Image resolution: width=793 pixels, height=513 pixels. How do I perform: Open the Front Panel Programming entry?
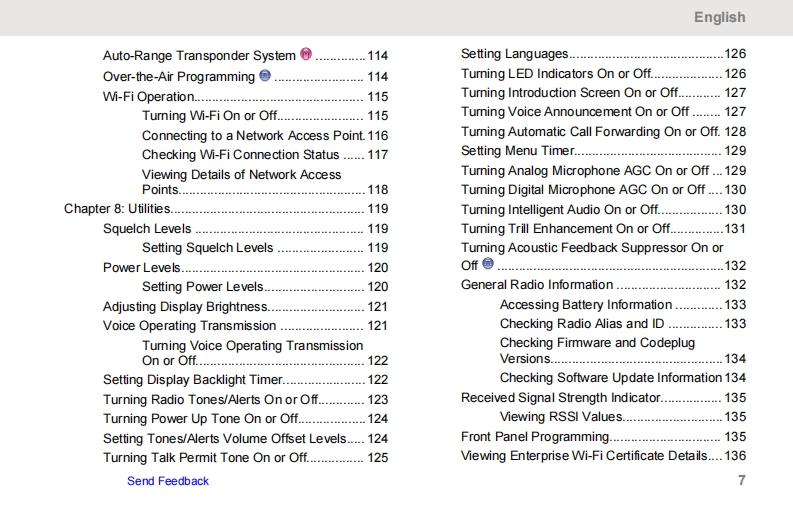click(x=534, y=437)
